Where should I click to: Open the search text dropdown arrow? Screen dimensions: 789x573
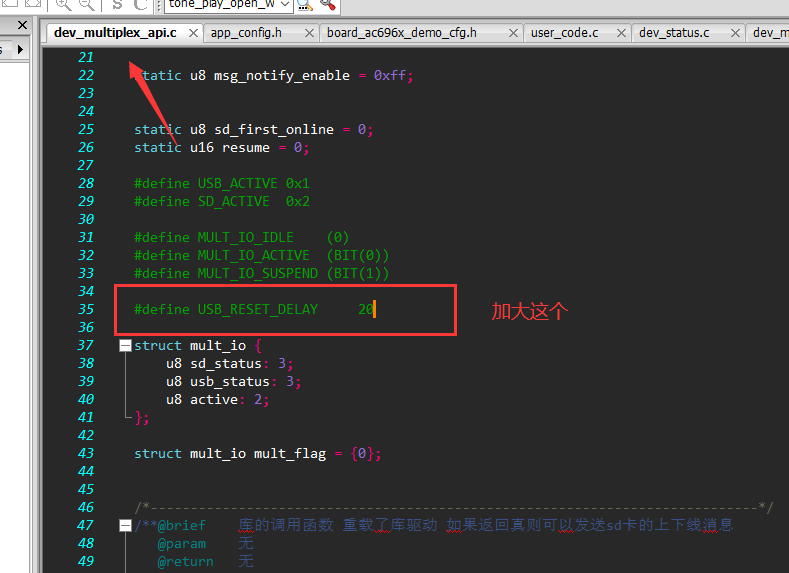(x=285, y=5)
